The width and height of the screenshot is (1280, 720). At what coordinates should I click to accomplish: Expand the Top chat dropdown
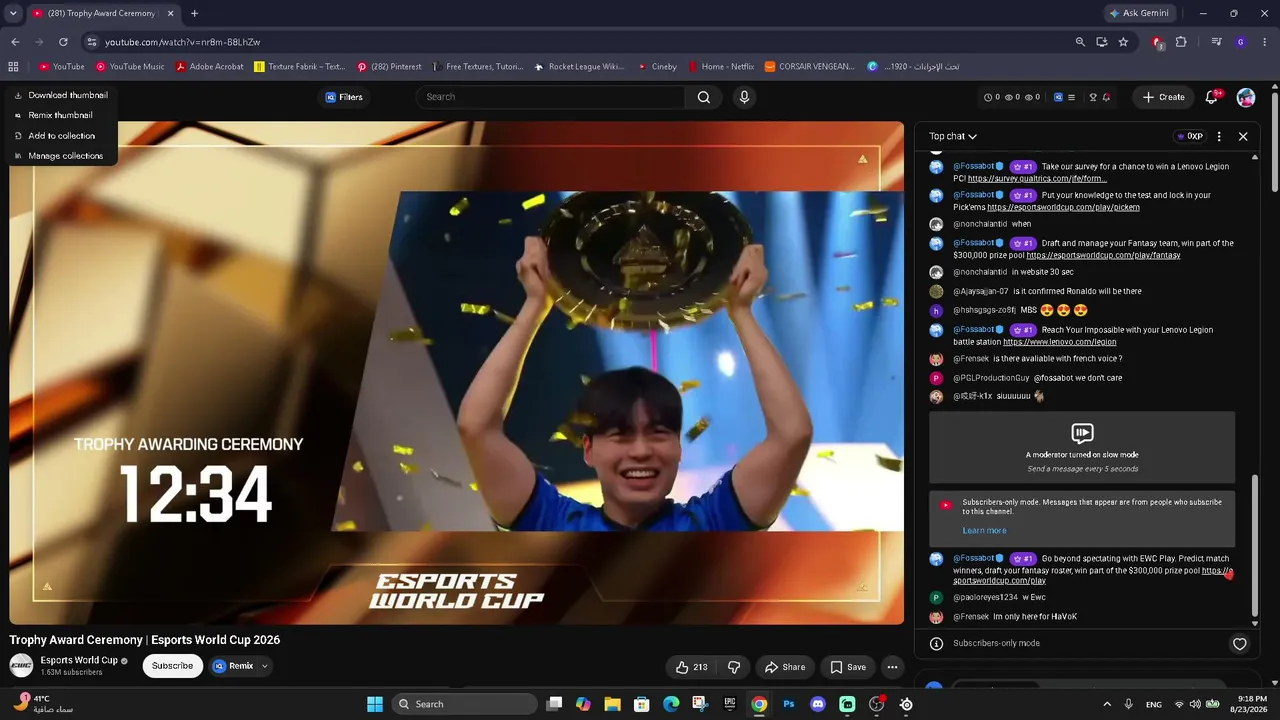953,136
